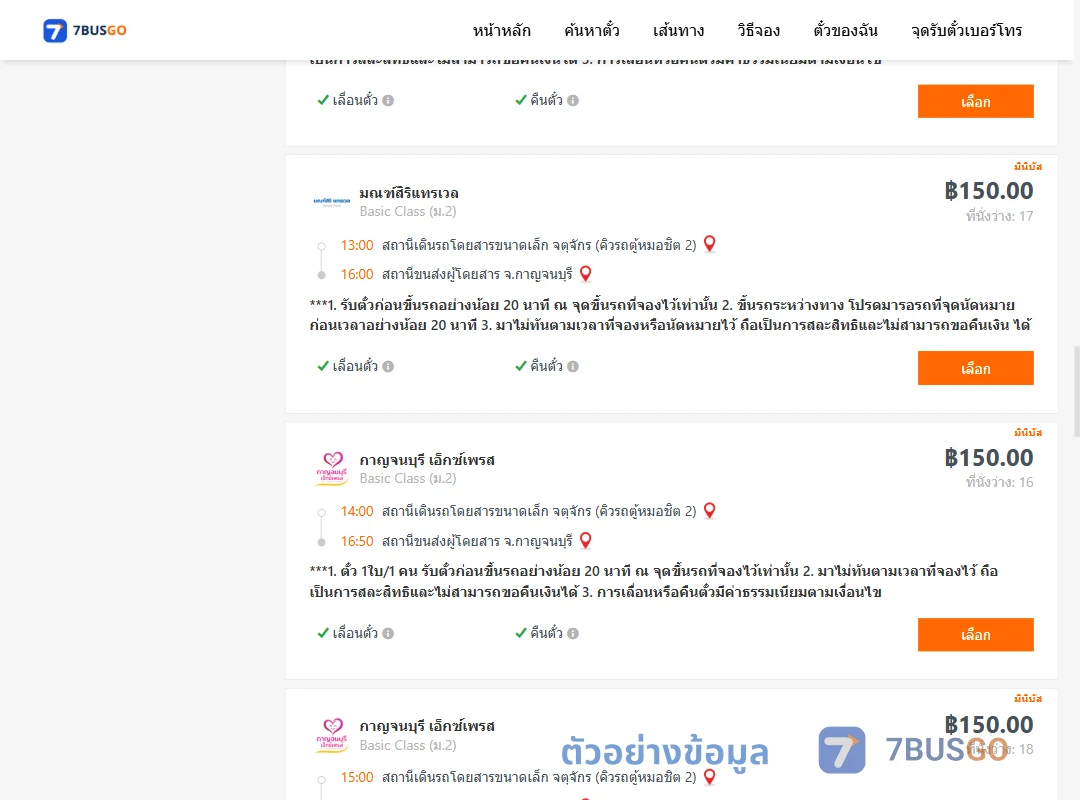Click เลื่อนตั๋ว info icon in 13:00 trip card
The image size is (1080, 800).
(388, 367)
